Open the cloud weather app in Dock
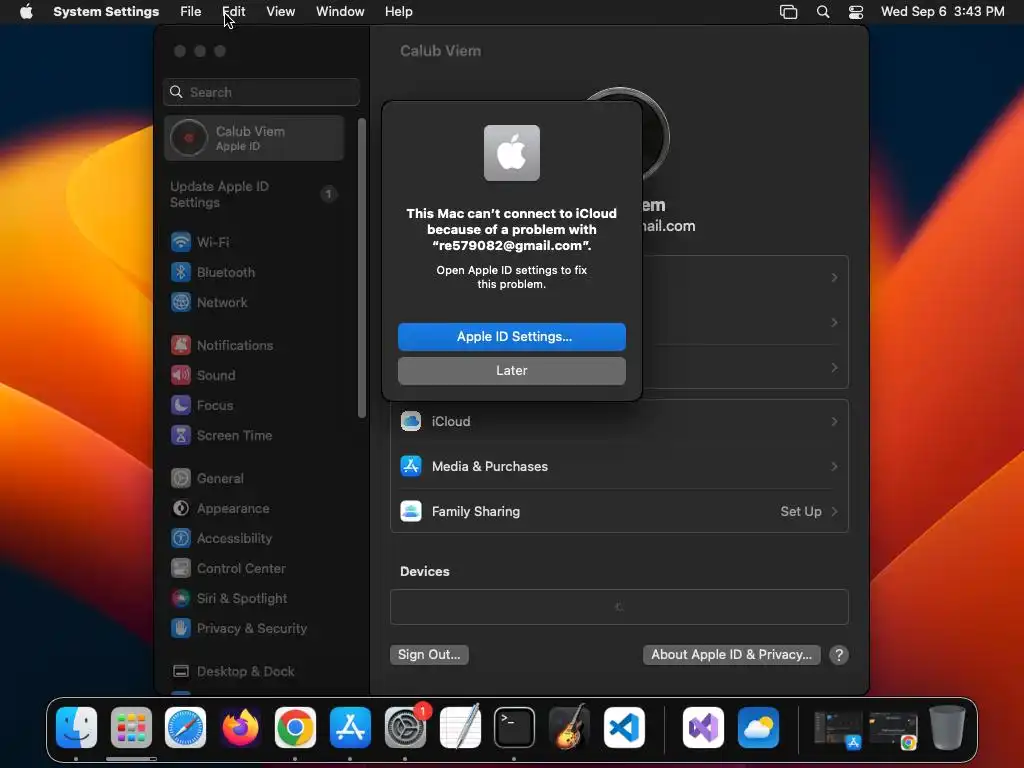 tap(758, 727)
